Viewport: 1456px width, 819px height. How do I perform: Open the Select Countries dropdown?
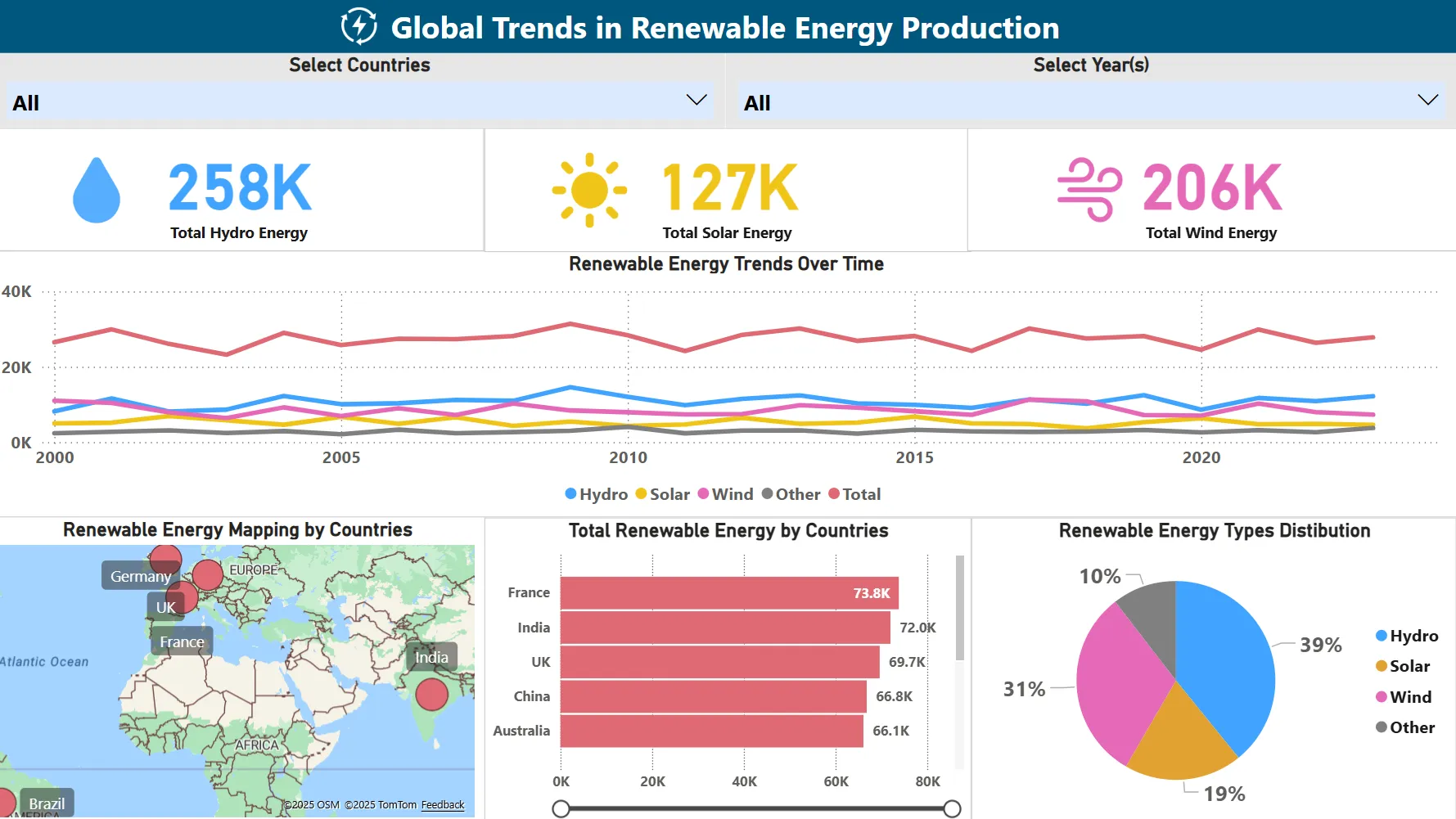pyautogui.click(x=696, y=101)
